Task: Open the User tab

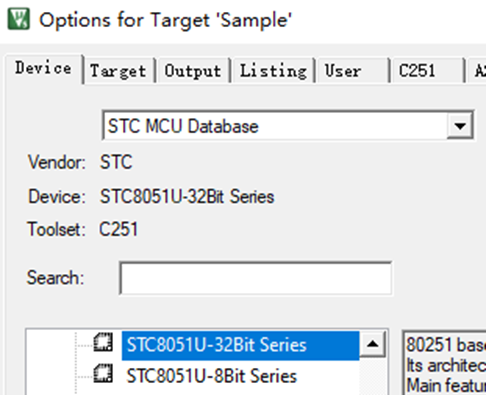Action: (x=353, y=70)
